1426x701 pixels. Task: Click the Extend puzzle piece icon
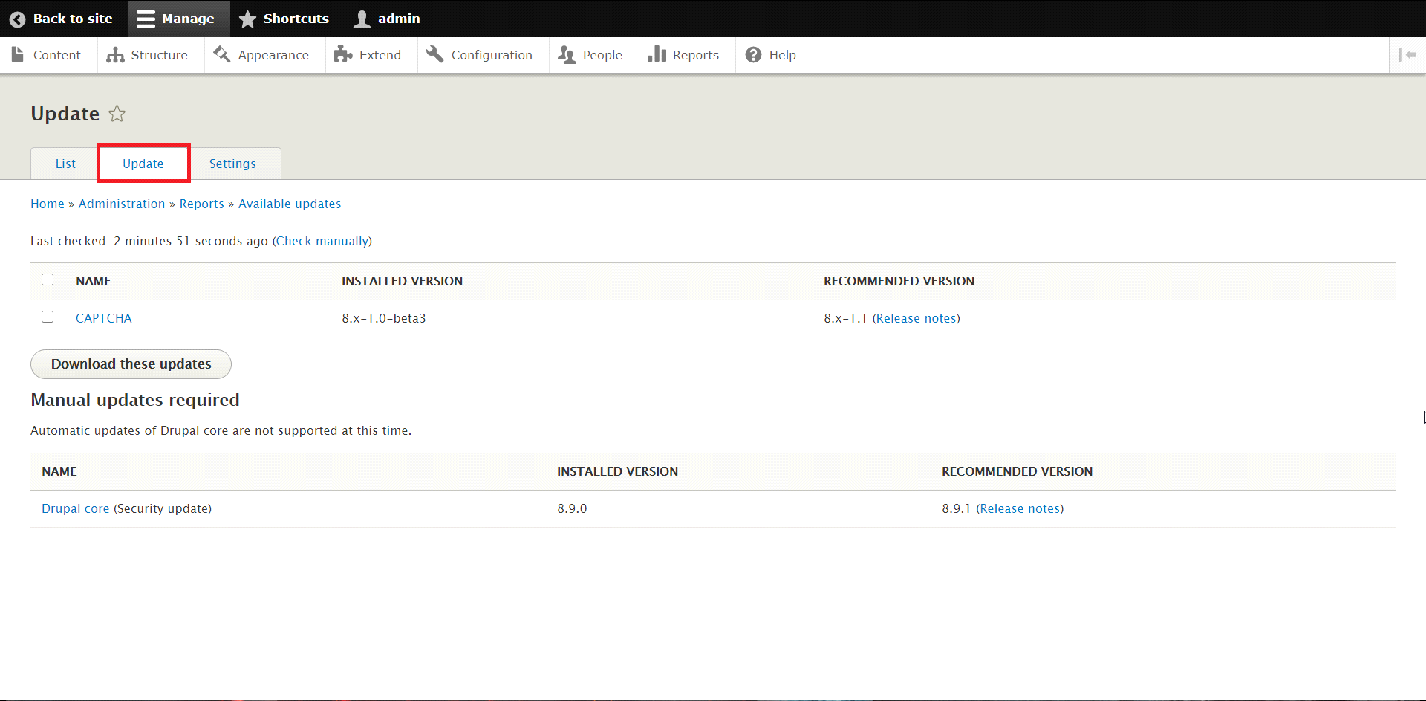click(x=343, y=55)
